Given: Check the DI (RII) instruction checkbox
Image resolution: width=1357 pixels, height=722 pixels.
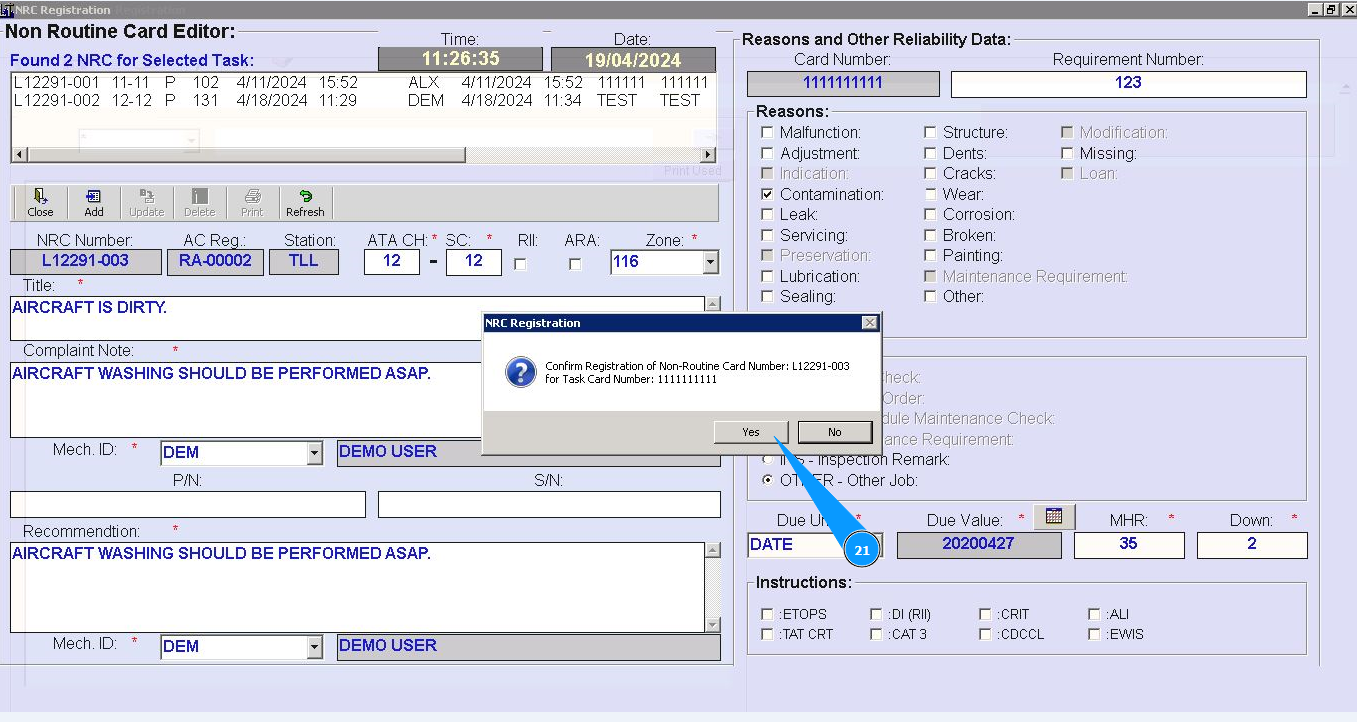Looking at the screenshot, I should [x=877, y=614].
